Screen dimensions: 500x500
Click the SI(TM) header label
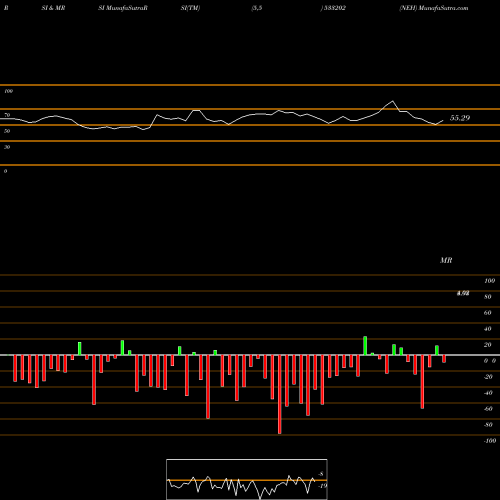[190, 8]
